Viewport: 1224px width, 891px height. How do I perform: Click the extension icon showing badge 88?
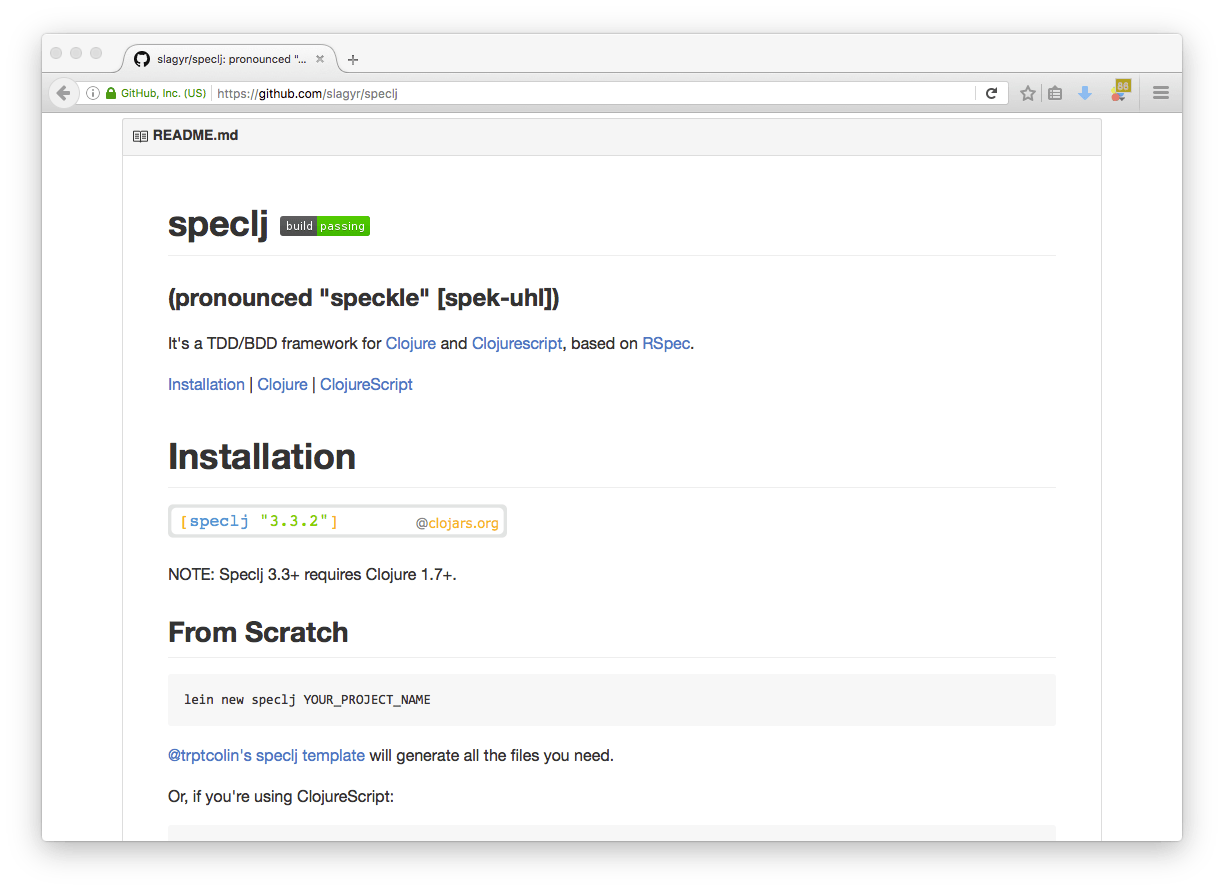(1120, 91)
